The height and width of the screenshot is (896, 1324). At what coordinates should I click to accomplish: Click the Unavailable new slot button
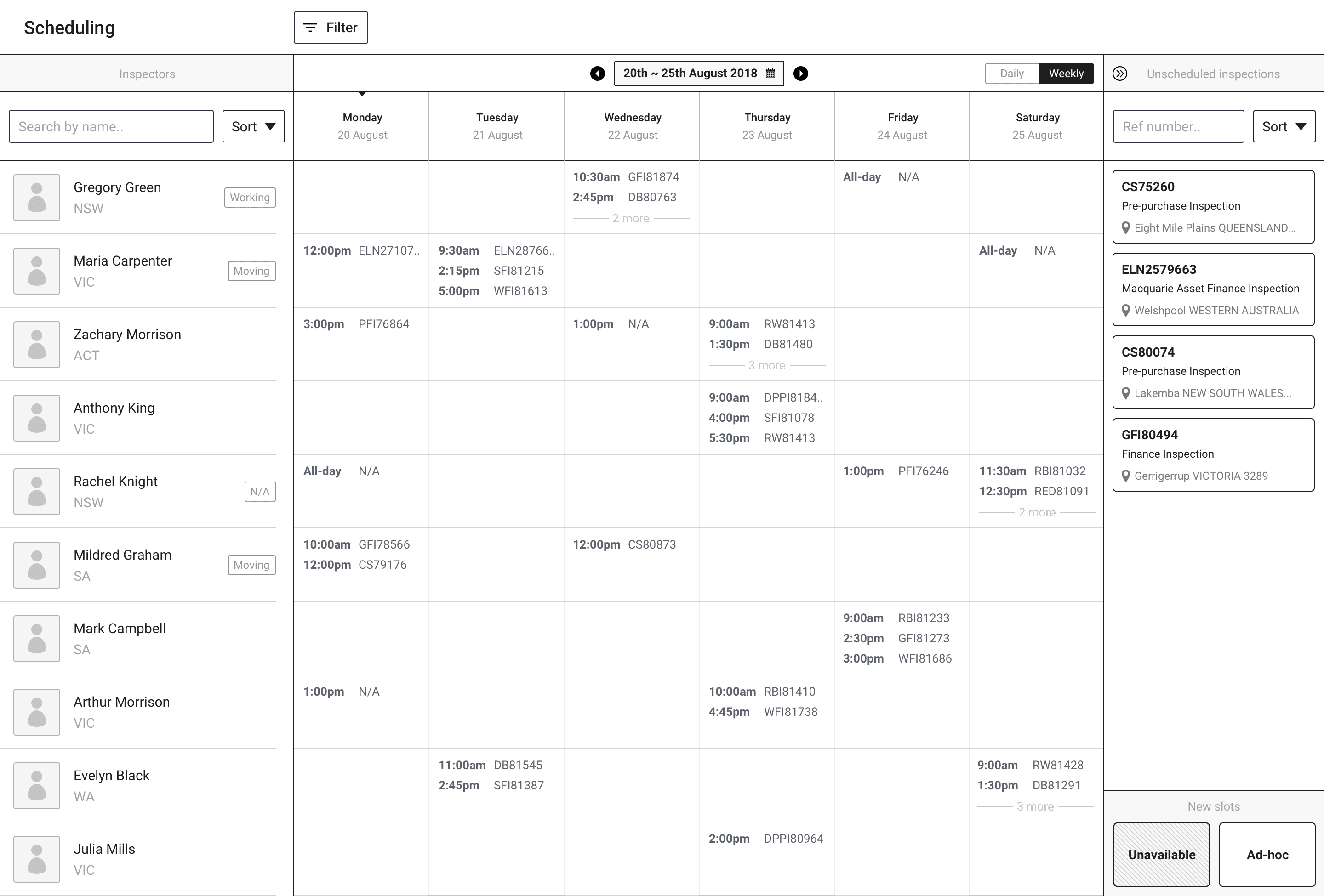click(x=1161, y=855)
